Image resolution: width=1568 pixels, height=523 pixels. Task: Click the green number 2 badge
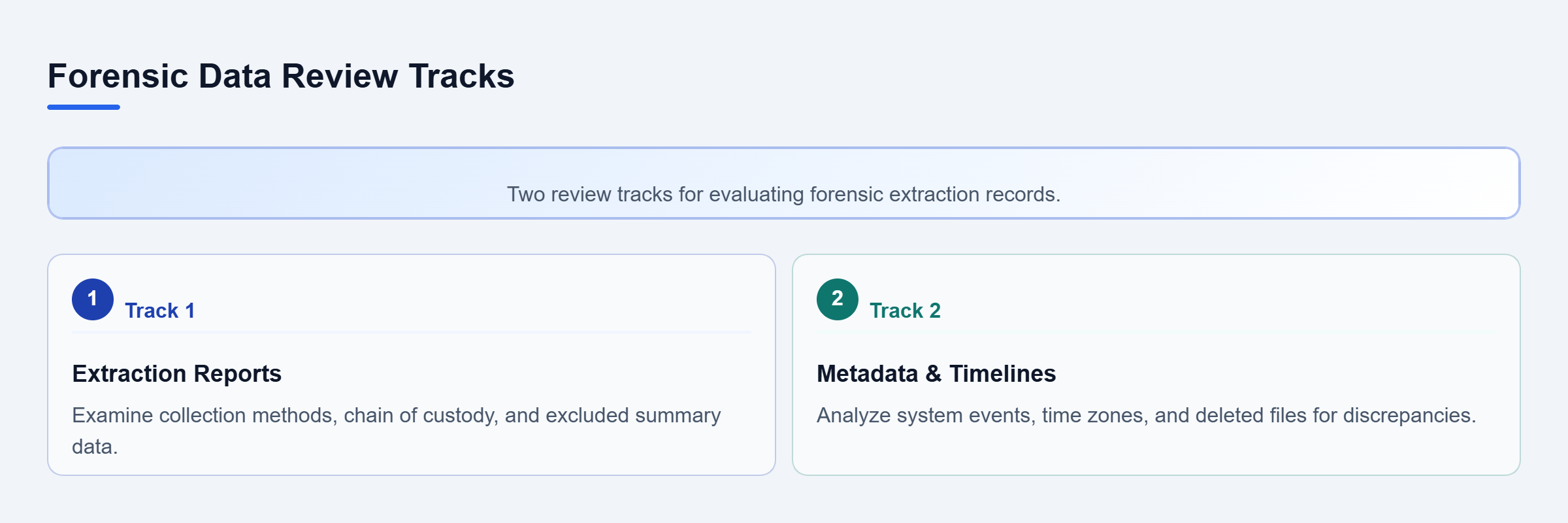pyautogui.click(x=838, y=299)
